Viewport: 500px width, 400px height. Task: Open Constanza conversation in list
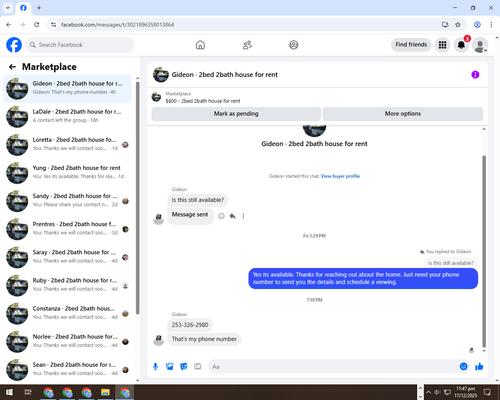(x=67, y=313)
